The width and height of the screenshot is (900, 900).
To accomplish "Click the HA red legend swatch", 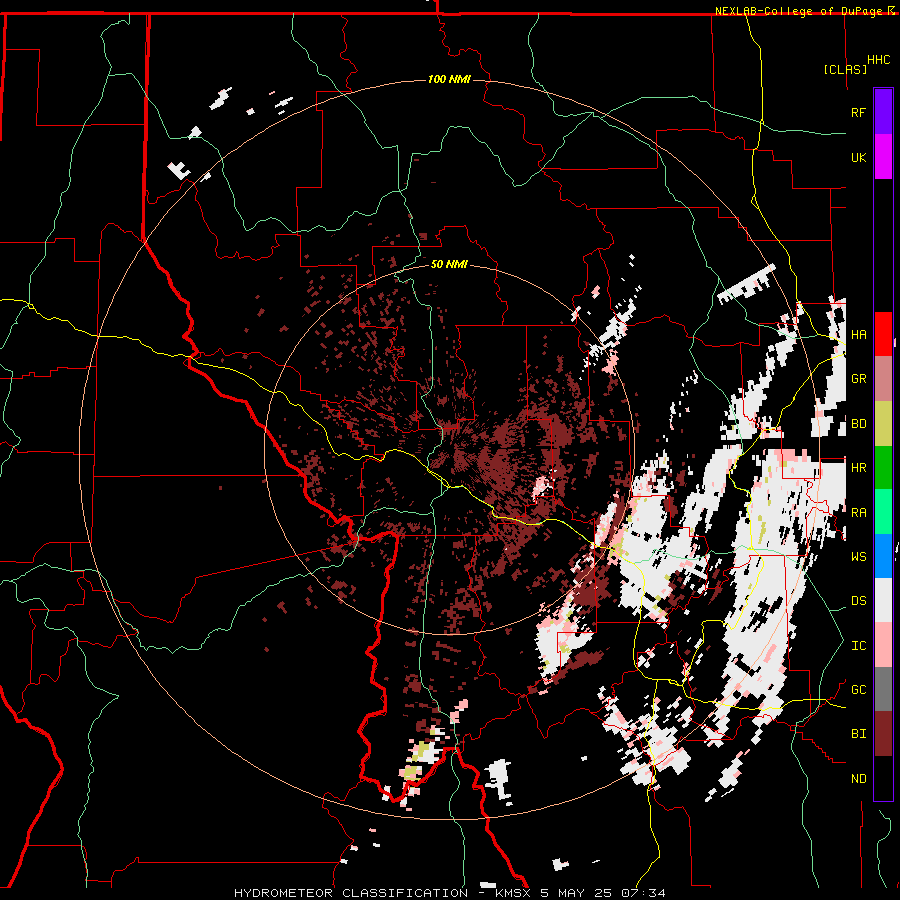I will pyautogui.click(x=883, y=334).
